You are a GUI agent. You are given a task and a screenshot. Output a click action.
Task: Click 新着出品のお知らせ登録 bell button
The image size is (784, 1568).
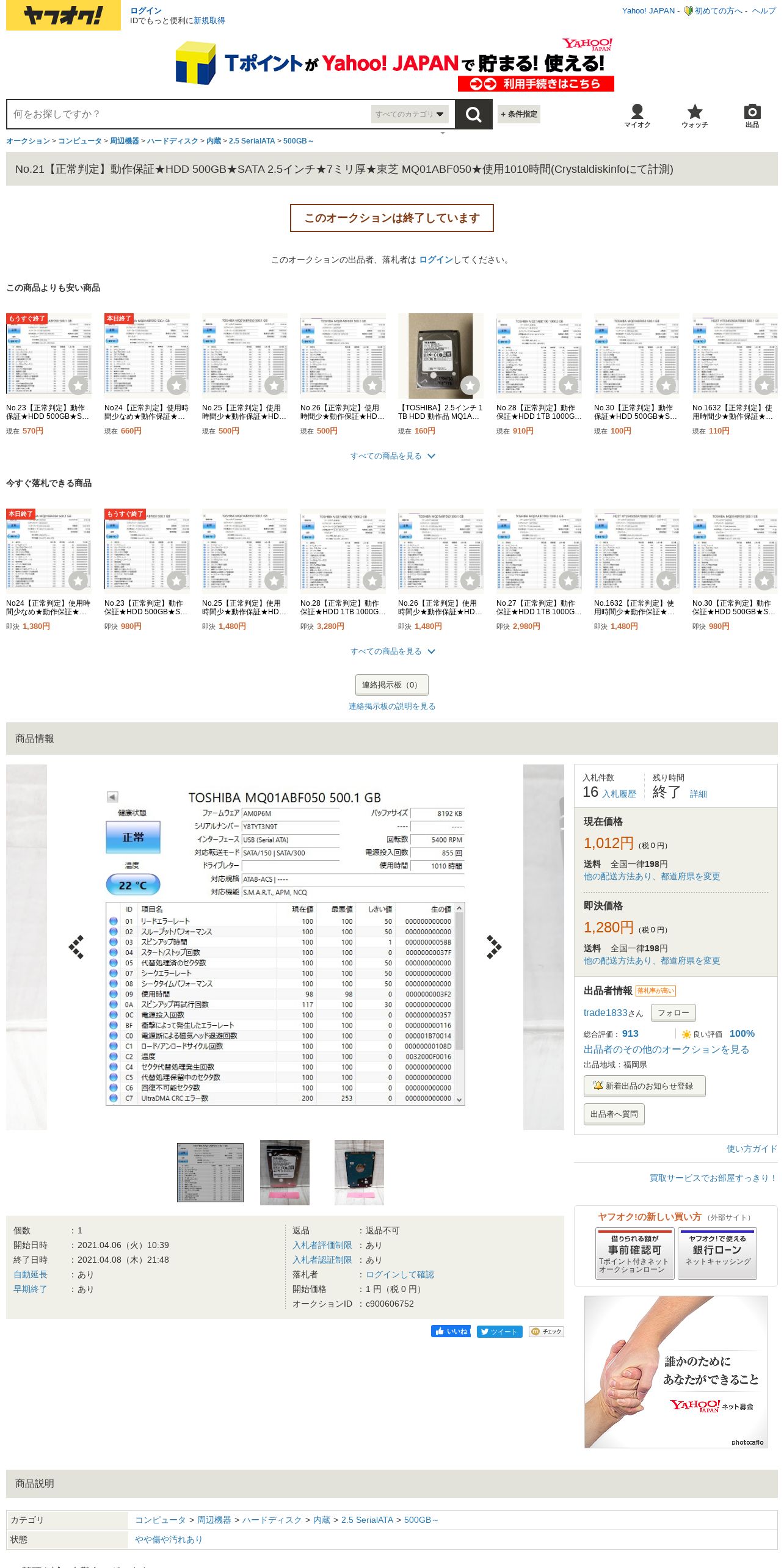pyautogui.click(x=644, y=1086)
